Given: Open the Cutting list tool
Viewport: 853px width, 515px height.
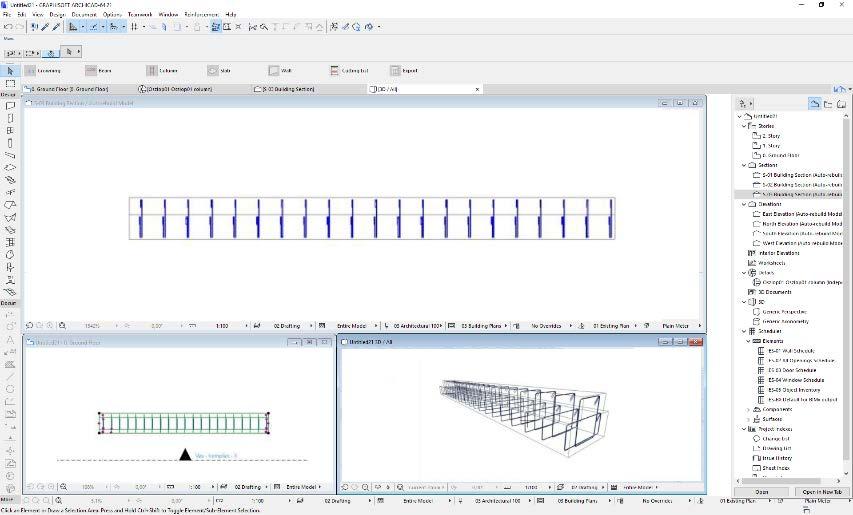Looking at the screenshot, I should [349, 71].
